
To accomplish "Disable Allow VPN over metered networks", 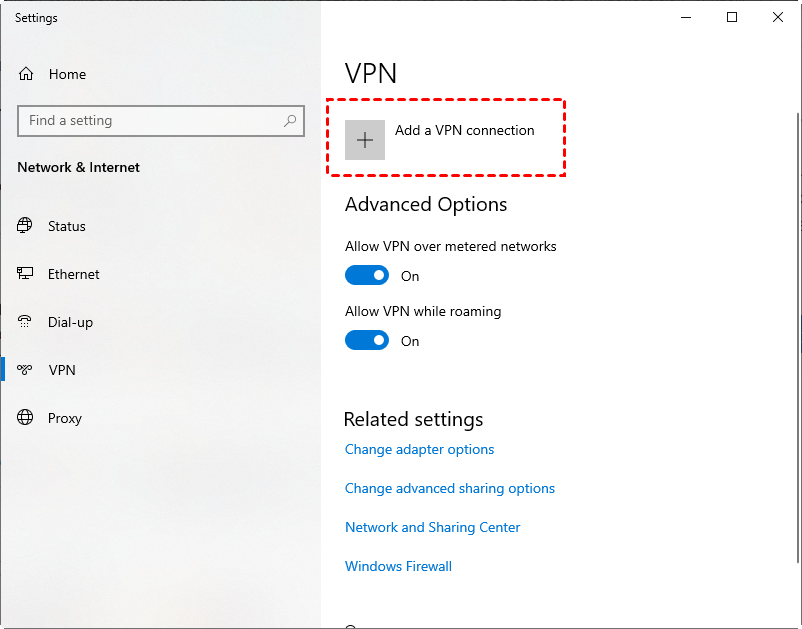I will (x=367, y=275).
